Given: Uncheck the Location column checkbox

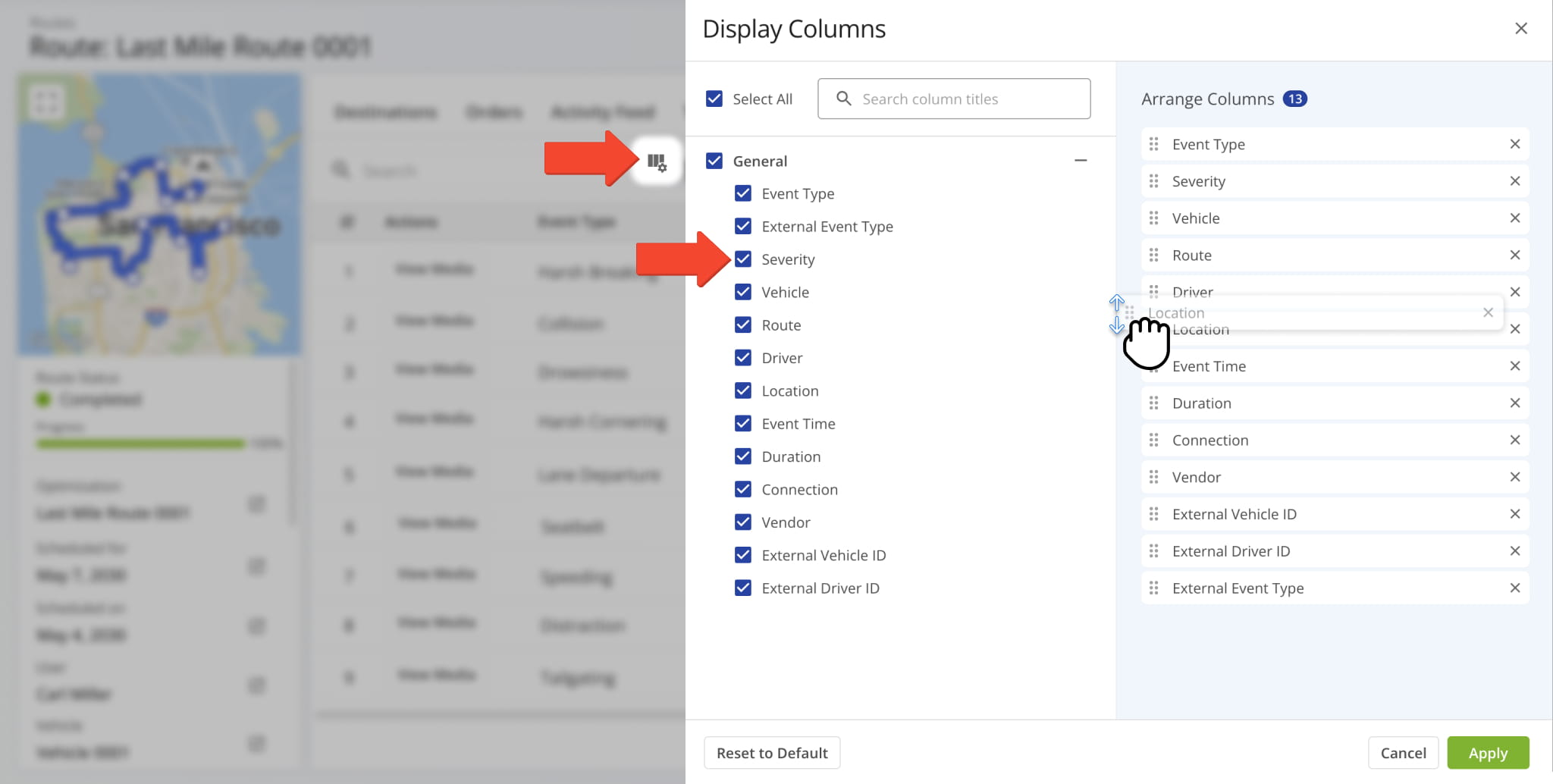Looking at the screenshot, I should point(743,390).
